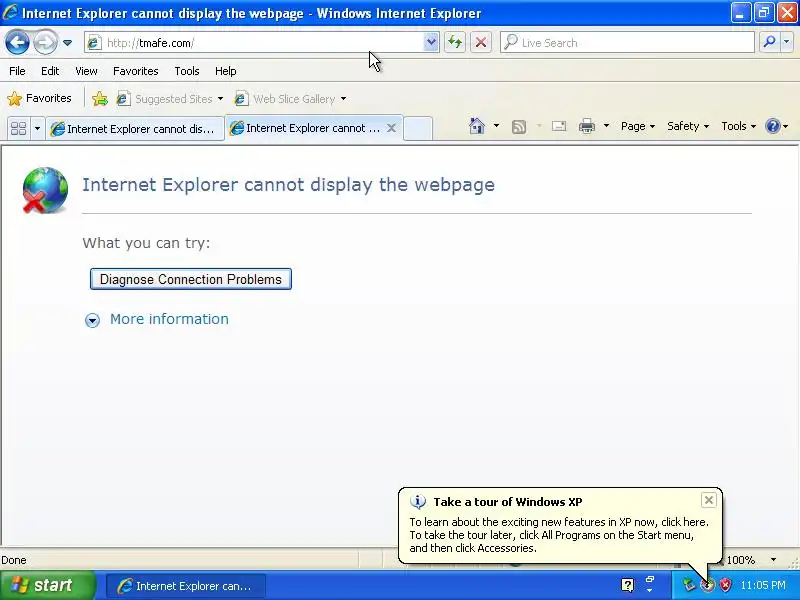Click the Windows XP tour tray icon
The width and height of the screenshot is (800, 600).
coord(707,585)
